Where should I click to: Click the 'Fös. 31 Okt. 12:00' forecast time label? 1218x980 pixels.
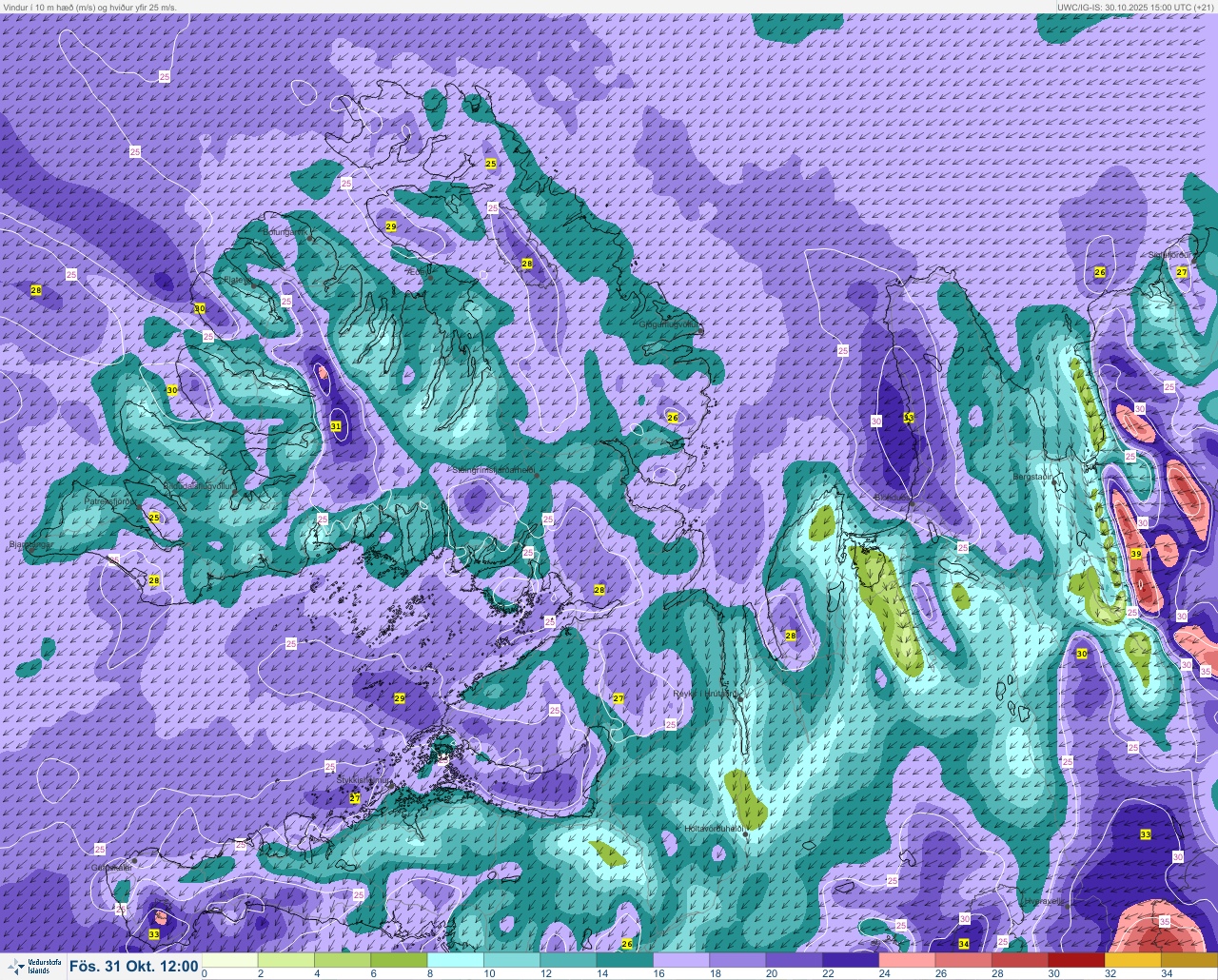click(133, 967)
